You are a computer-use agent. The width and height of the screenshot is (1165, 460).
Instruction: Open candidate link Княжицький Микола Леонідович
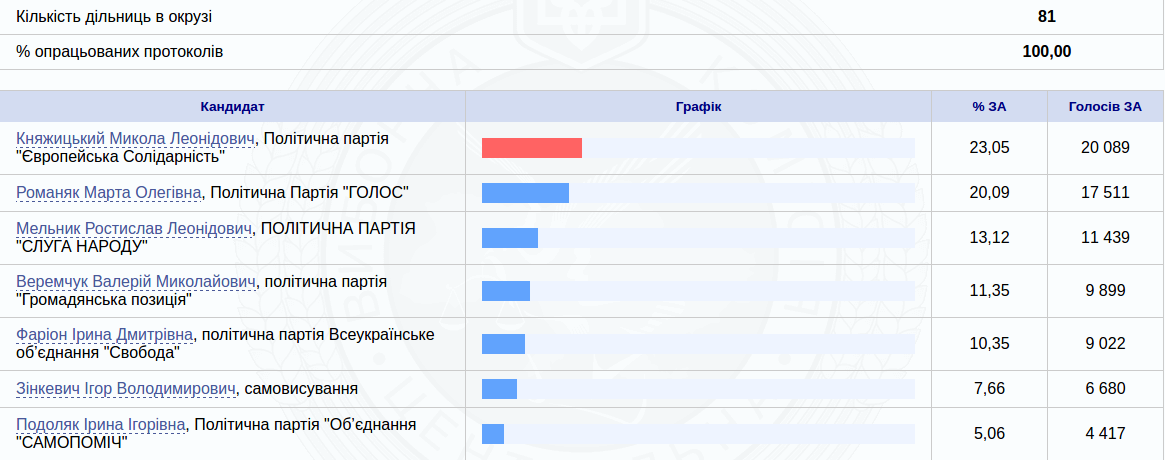(x=135, y=139)
